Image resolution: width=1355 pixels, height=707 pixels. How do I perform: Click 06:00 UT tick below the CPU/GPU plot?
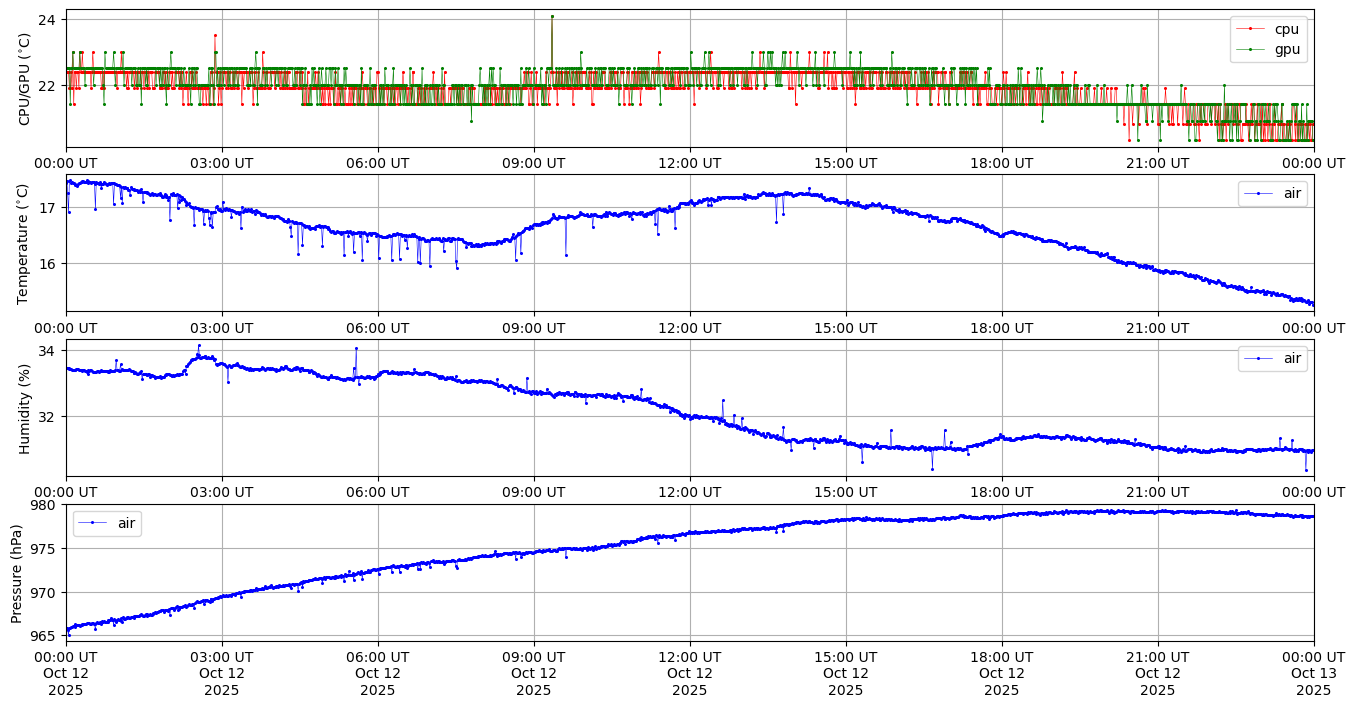(x=377, y=163)
